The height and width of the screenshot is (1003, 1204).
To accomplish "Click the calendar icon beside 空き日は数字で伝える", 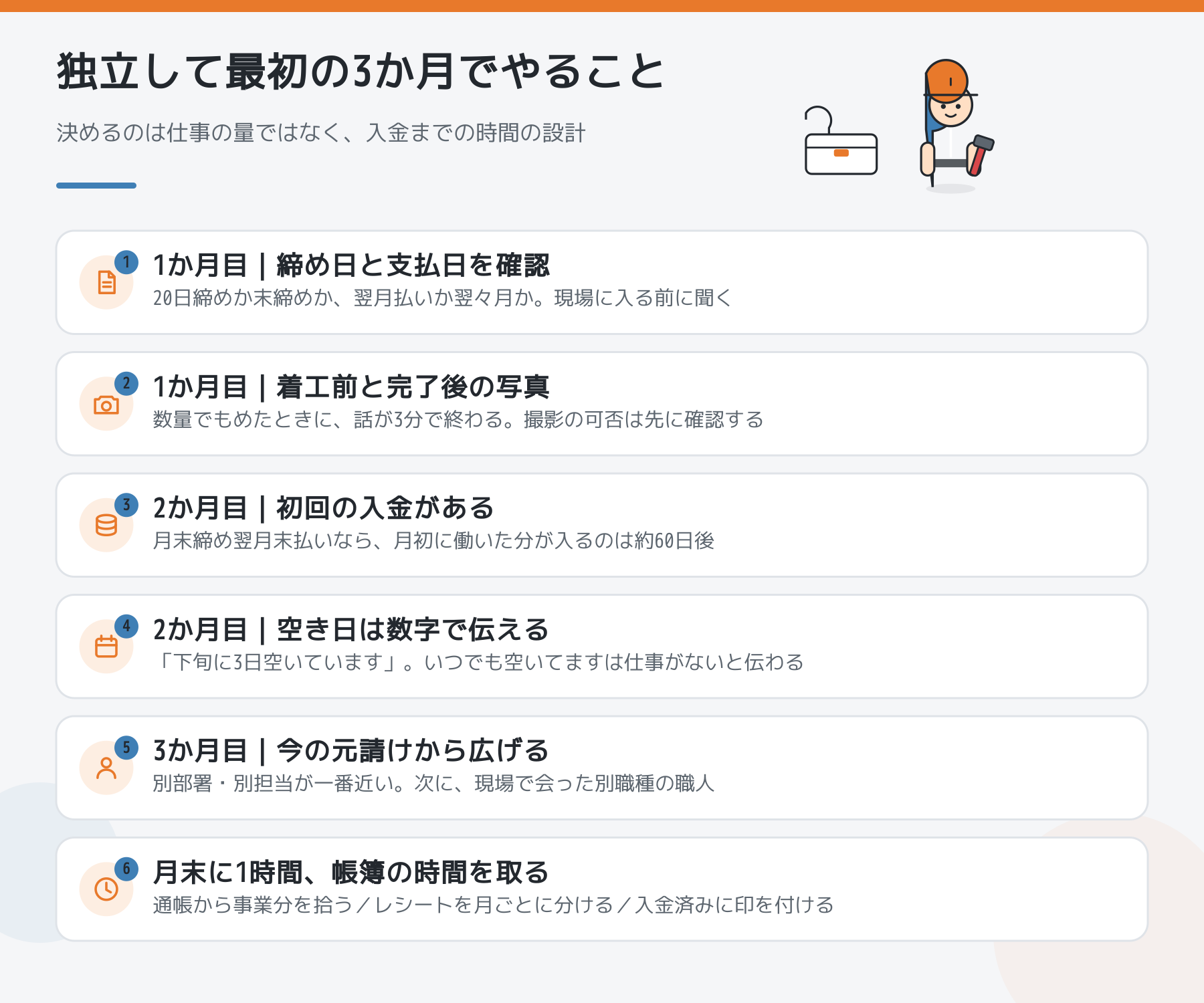I will [x=106, y=647].
